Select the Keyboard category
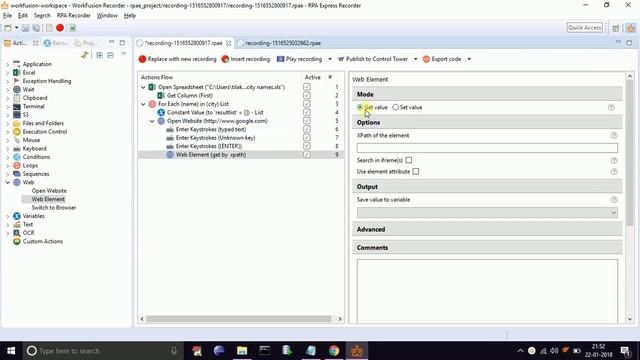This screenshot has width=640, height=360. 34,149
